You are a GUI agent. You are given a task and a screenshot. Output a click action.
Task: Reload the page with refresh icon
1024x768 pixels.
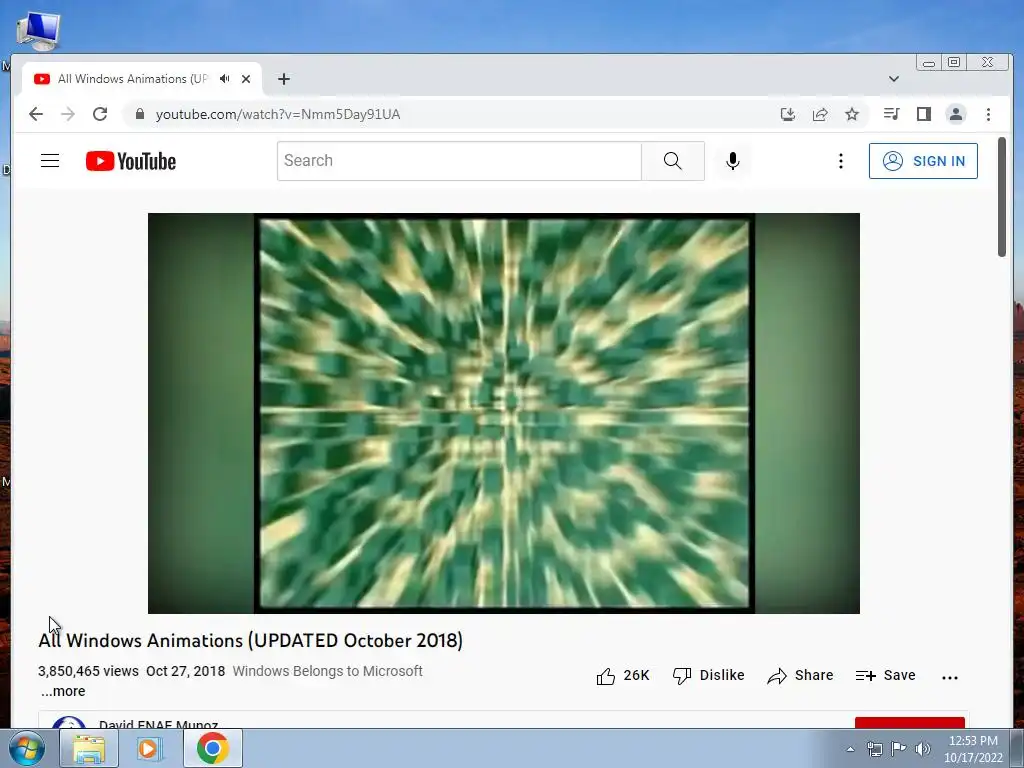(x=100, y=114)
